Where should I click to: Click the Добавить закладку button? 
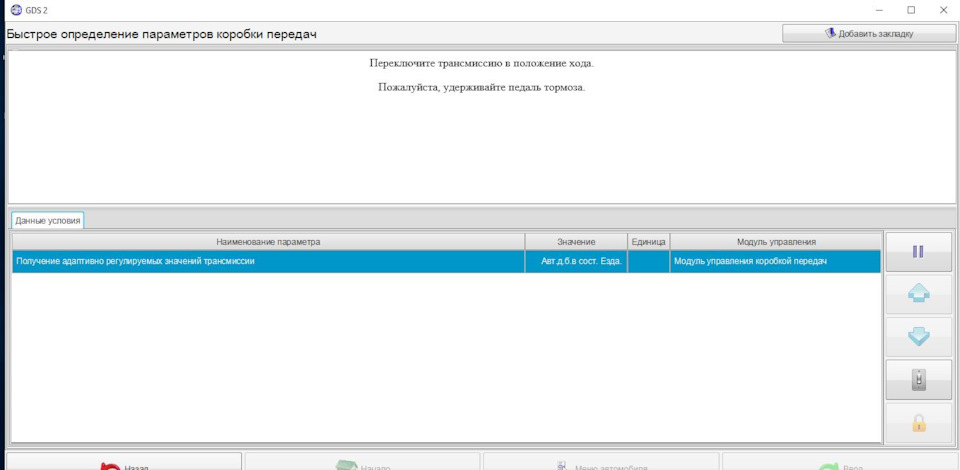tap(869, 34)
